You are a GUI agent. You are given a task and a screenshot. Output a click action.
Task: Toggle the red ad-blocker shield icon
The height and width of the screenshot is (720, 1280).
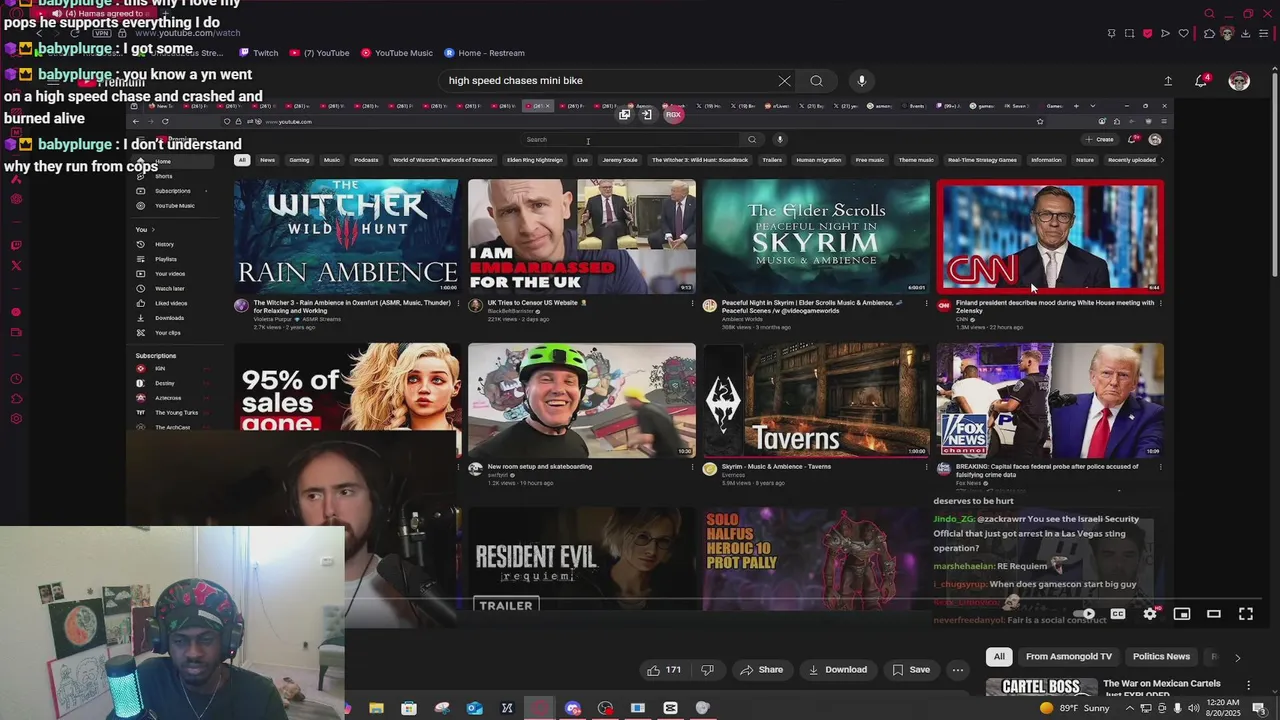point(1147,33)
